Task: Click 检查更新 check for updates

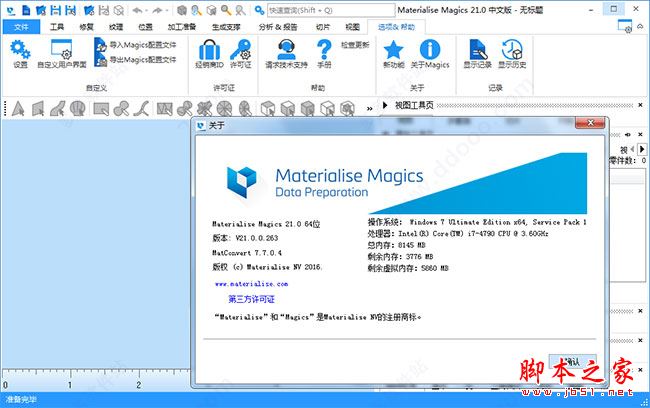Action: (x=355, y=45)
